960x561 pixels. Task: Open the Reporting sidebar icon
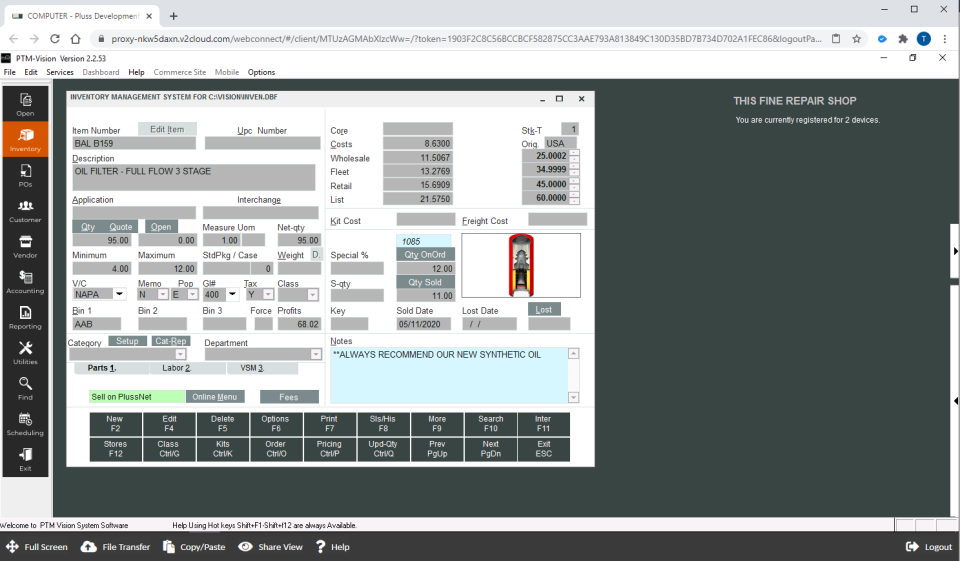(x=25, y=317)
